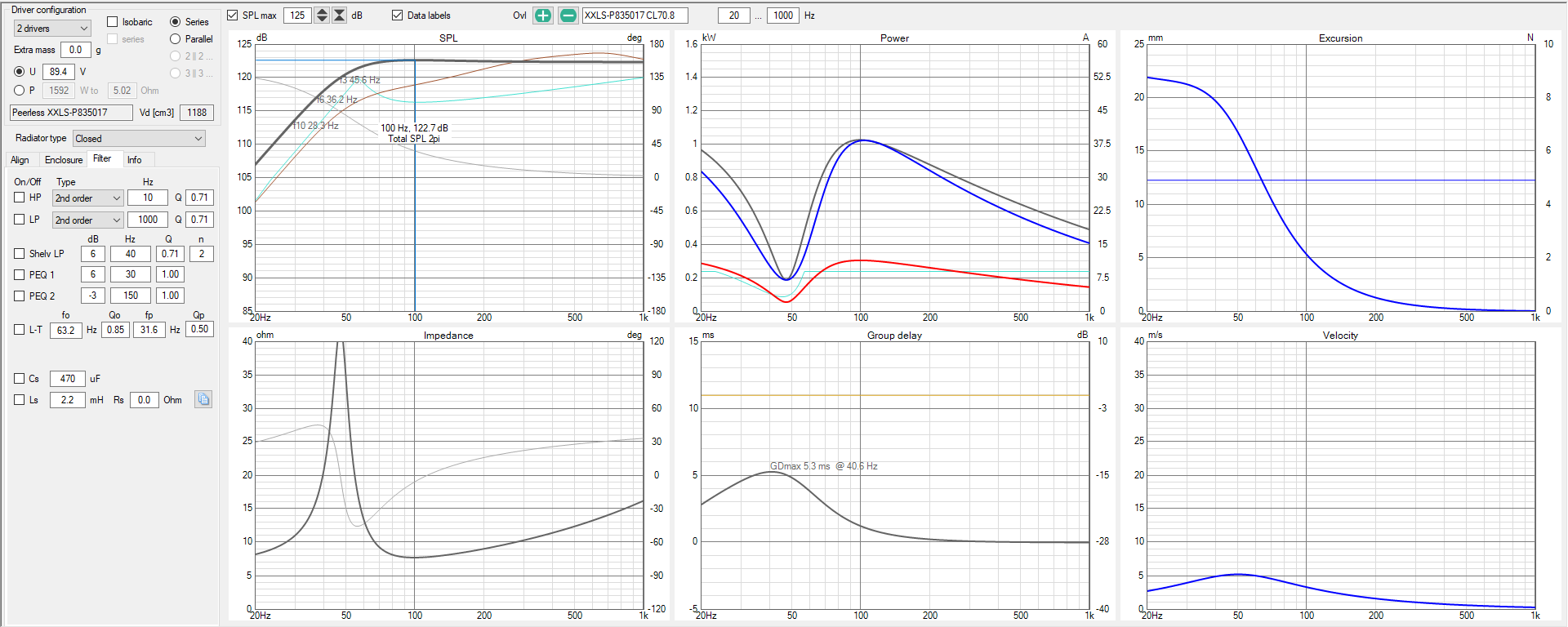Click the PEQ 2 frequency field 150
The height and width of the screenshot is (627, 1568).
point(131,296)
